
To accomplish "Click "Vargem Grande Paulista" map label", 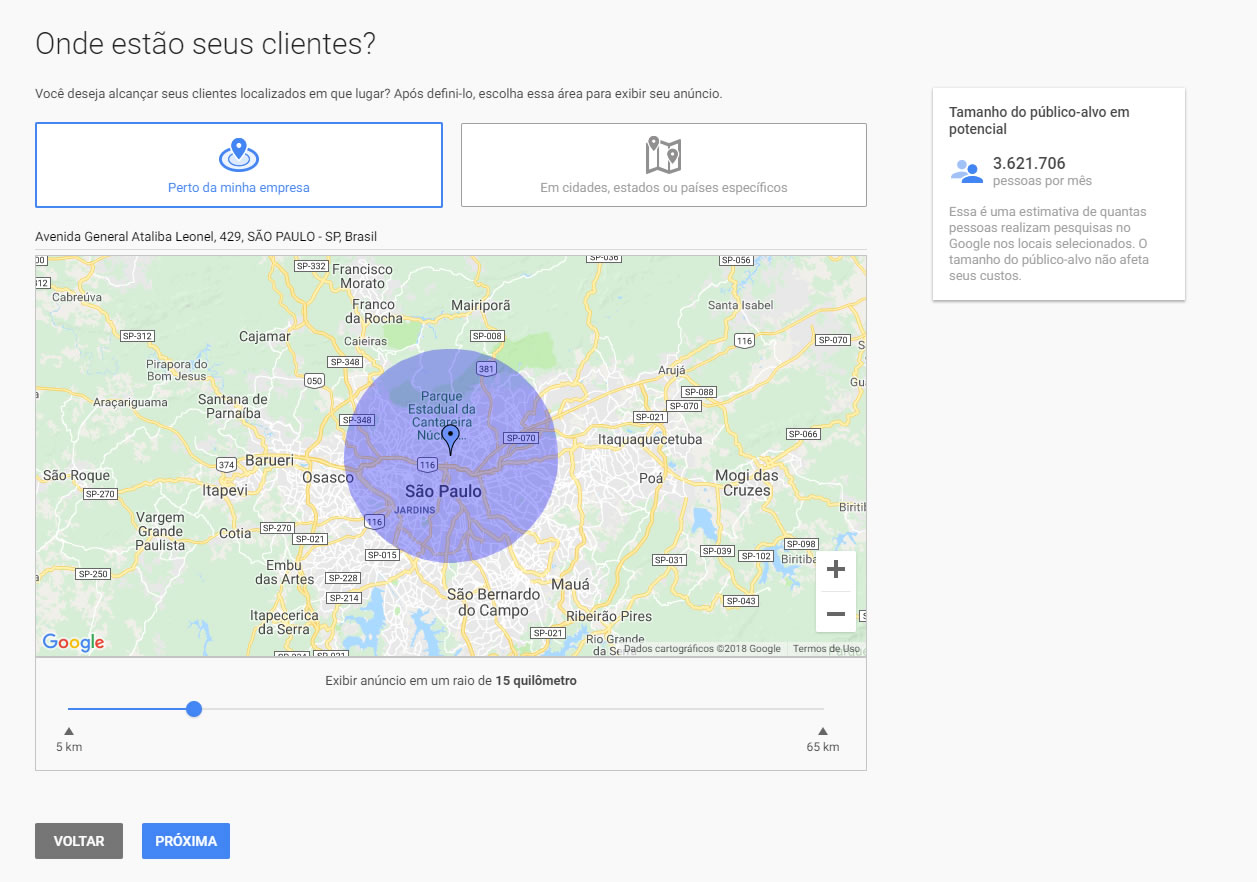I will click(160, 532).
